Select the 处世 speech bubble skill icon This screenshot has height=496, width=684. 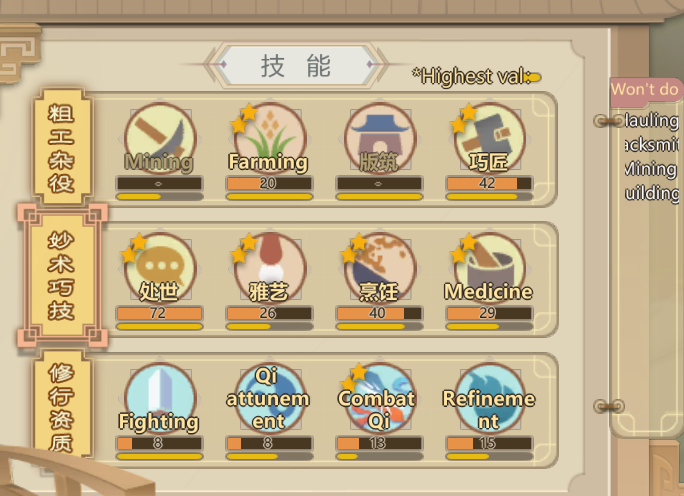pyautogui.click(x=160, y=269)
